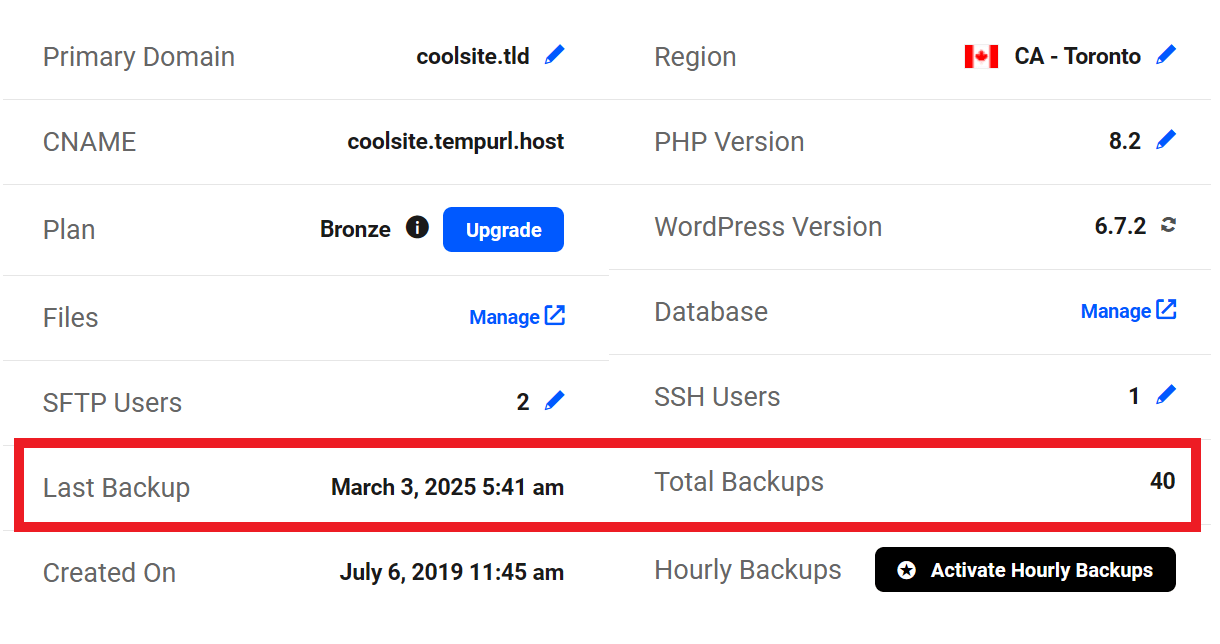Click the Total Backups label
Image resolution: width=1220 pixels, height=644 pixels.
[x=739, y=482]
